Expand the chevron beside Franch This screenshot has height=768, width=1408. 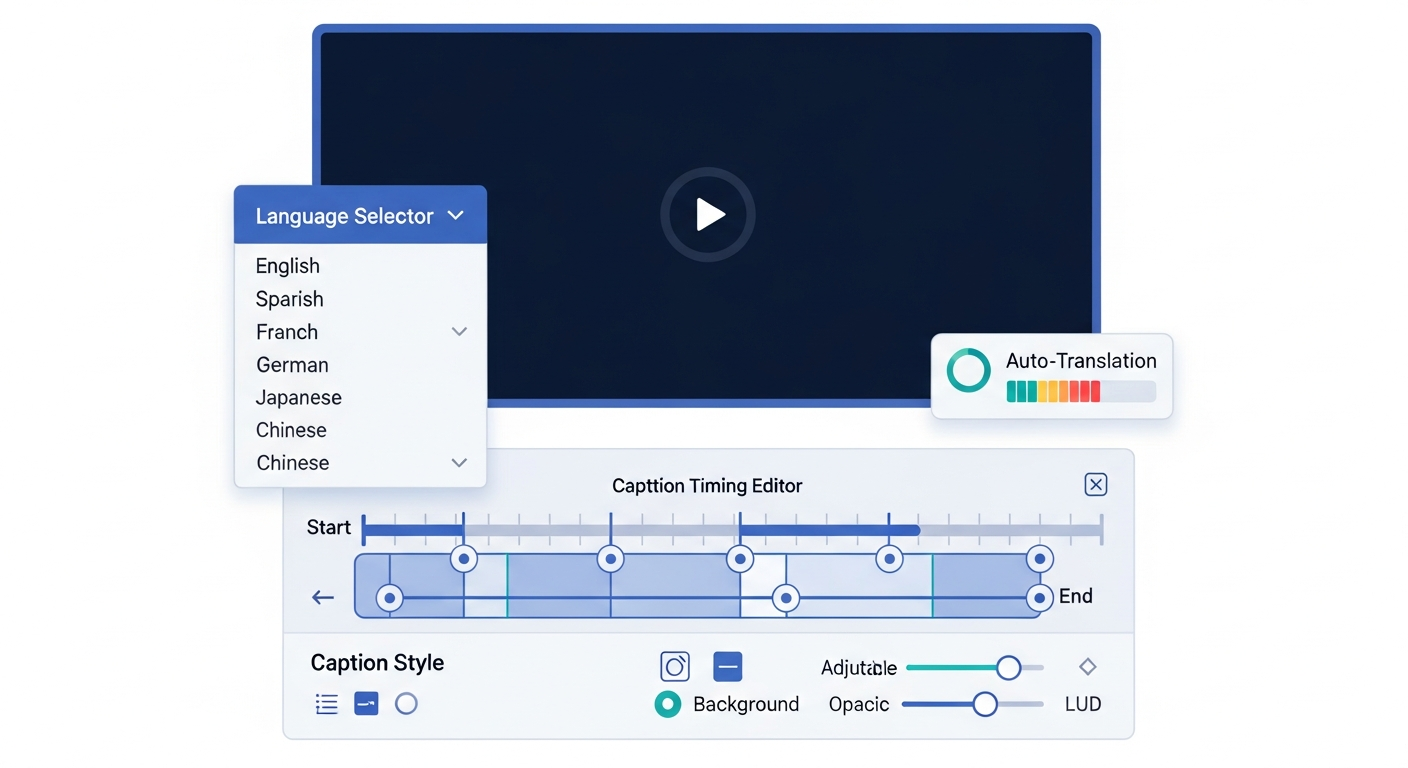tap(459, 332)
